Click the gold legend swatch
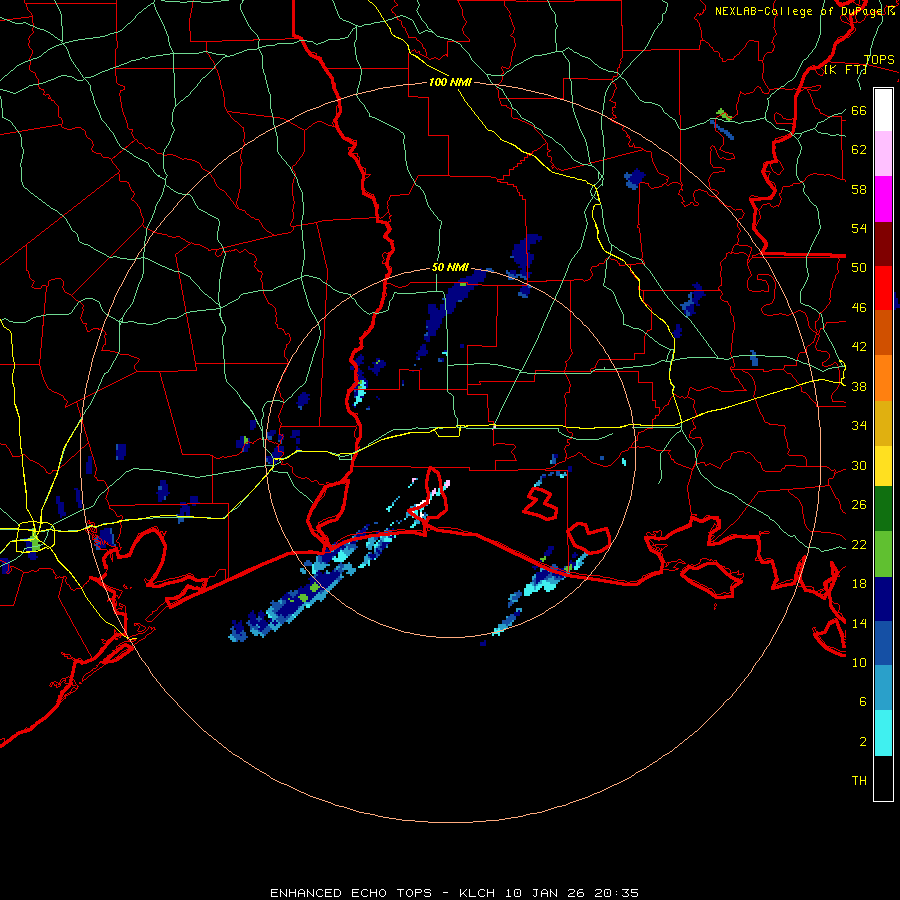The height and width of the screenshot is (900, 900). (x=883, y=423)
